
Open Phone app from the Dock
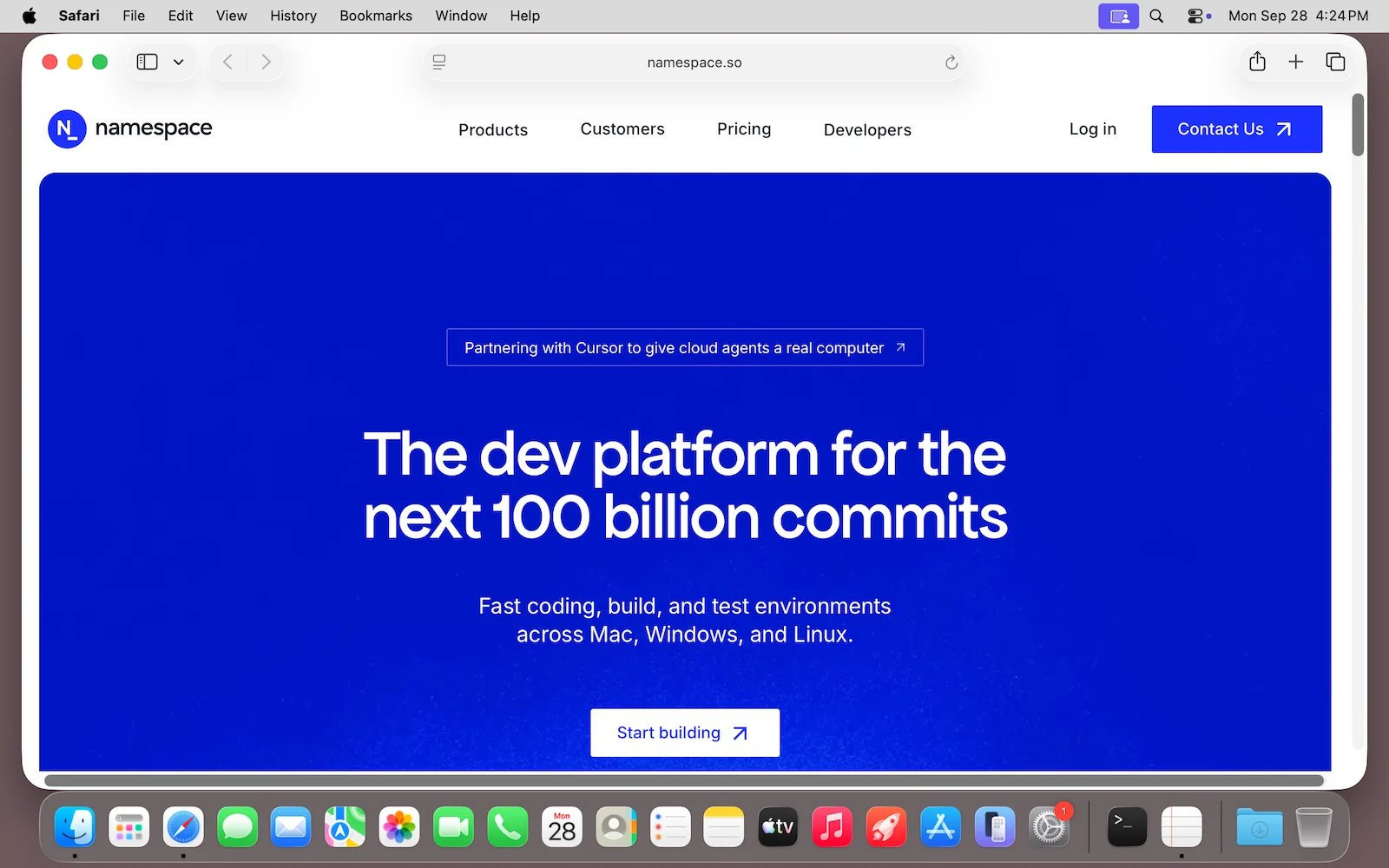pos(508,827)
